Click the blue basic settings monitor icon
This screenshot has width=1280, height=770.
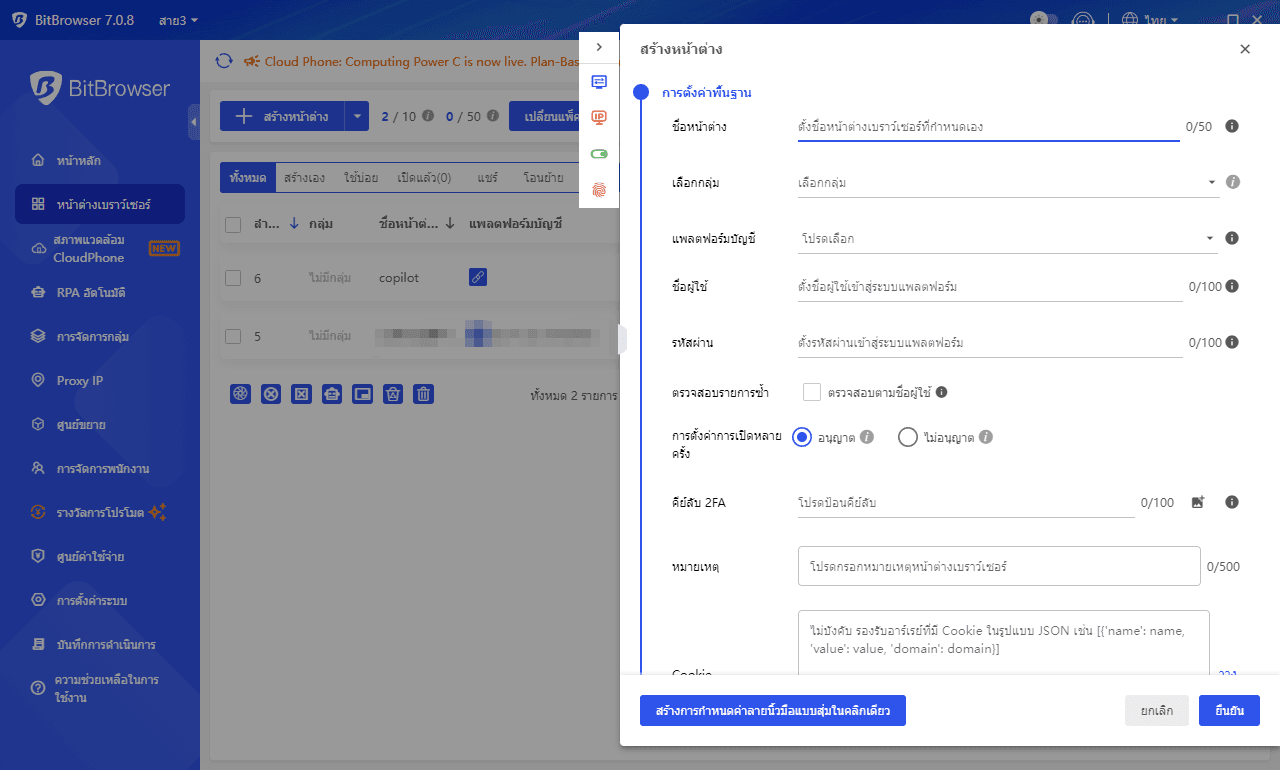pos(599,82)
